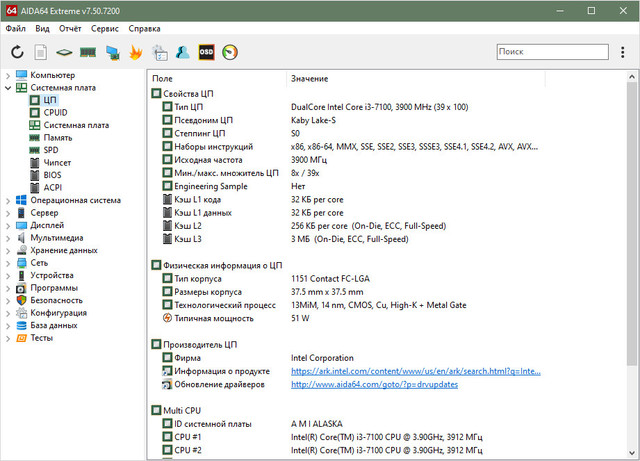The image size is (640, 461).
Task: Click the monitor diagnostics toolbar icon
Action: 112,52
